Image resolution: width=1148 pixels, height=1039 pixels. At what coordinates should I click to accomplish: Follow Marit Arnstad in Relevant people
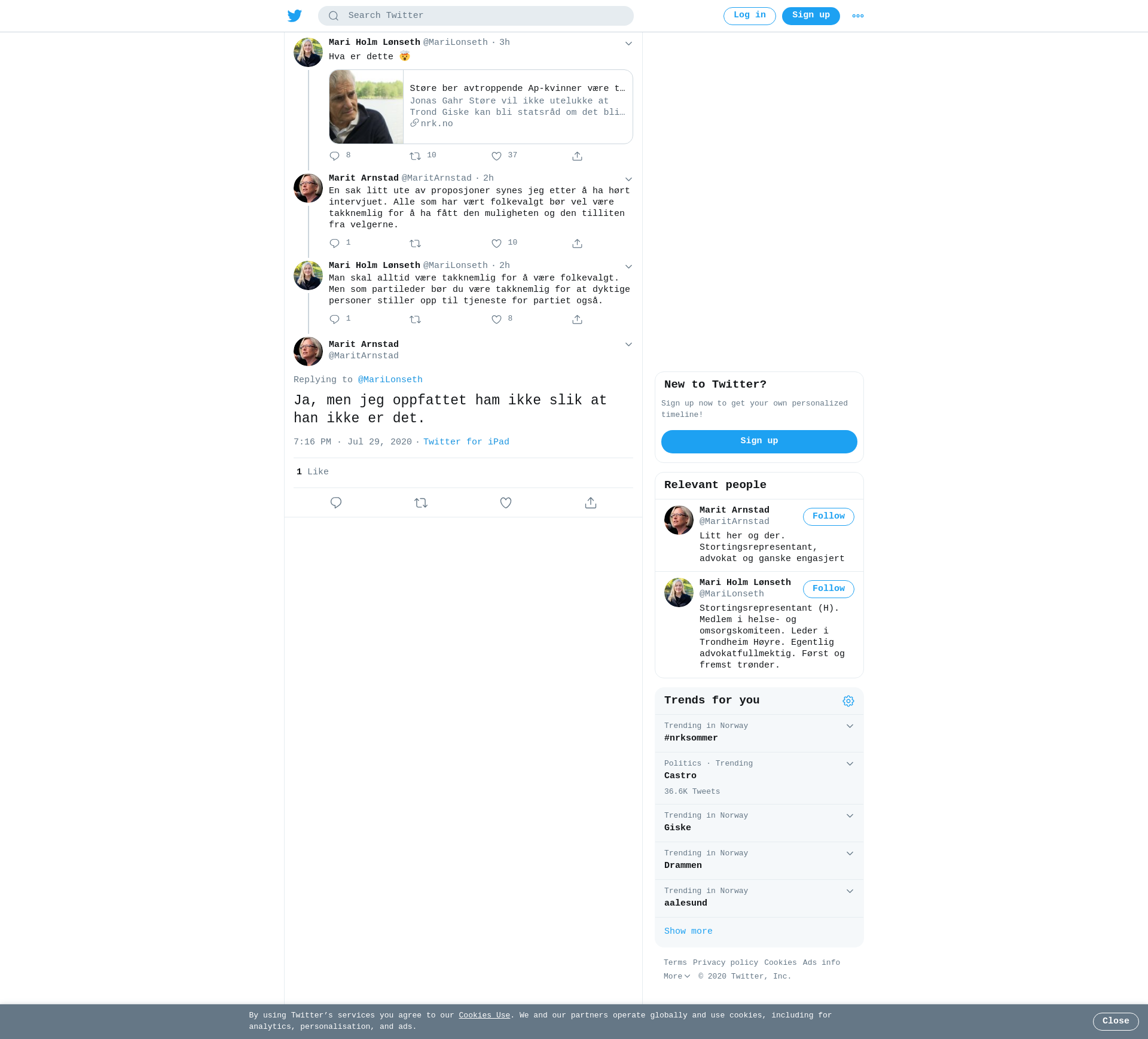[x=829, y=517]
